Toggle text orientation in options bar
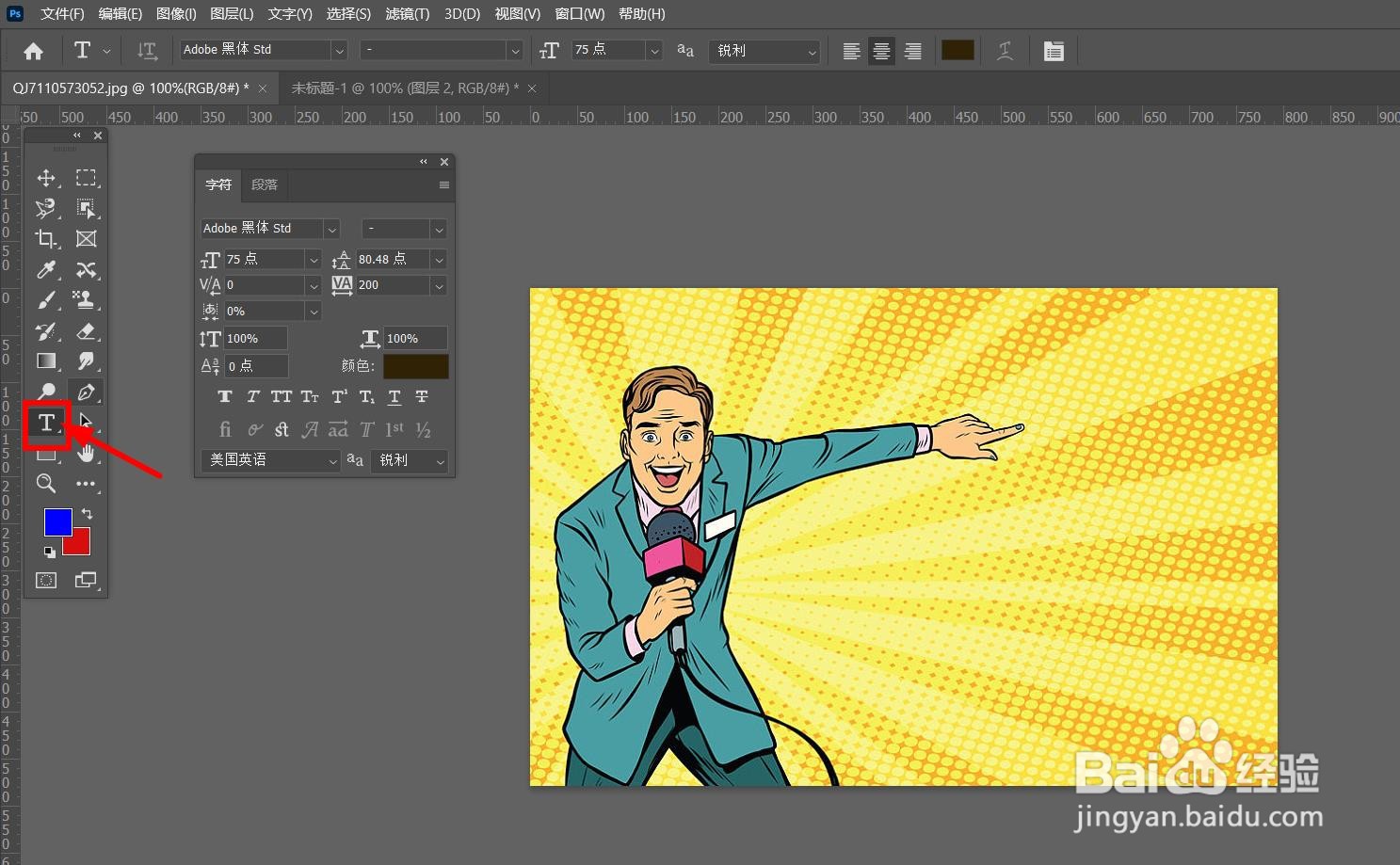The height and width of the screenshot is (865, 1400). (x=147, y=51)
